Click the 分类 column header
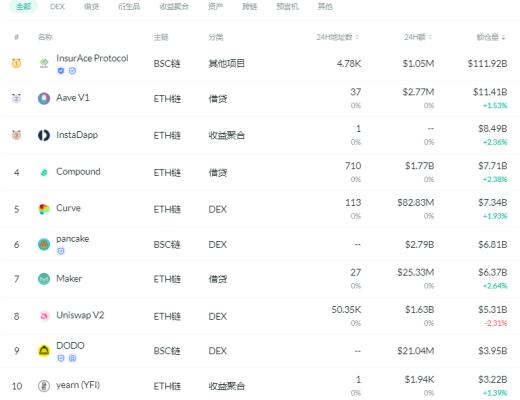The height and width of the screenshot is (400, 520). [216, 37]
